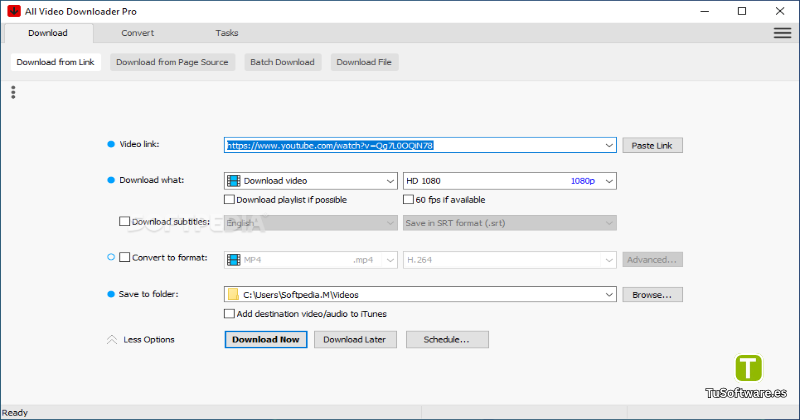Click the Save to folder: label
The width and height of the screenshot is (800, 420).
pos(148,294)
